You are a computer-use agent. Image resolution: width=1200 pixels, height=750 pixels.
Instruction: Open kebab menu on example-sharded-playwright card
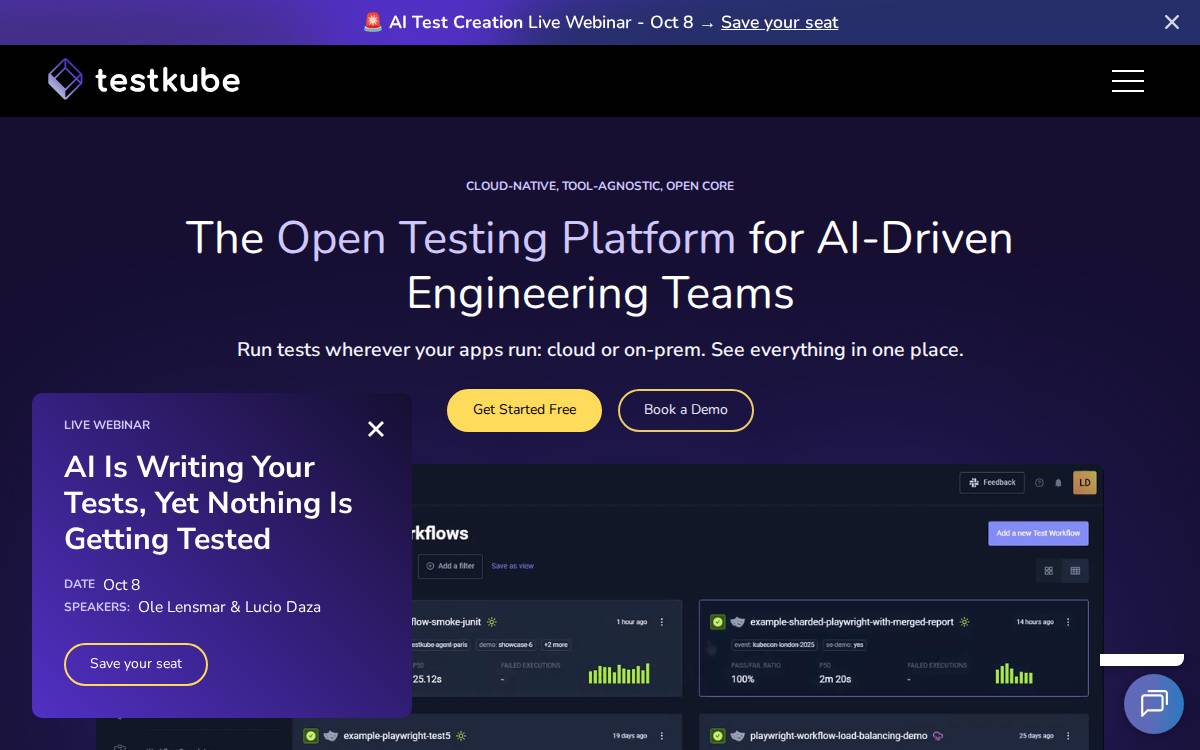tap(1068, 622)
